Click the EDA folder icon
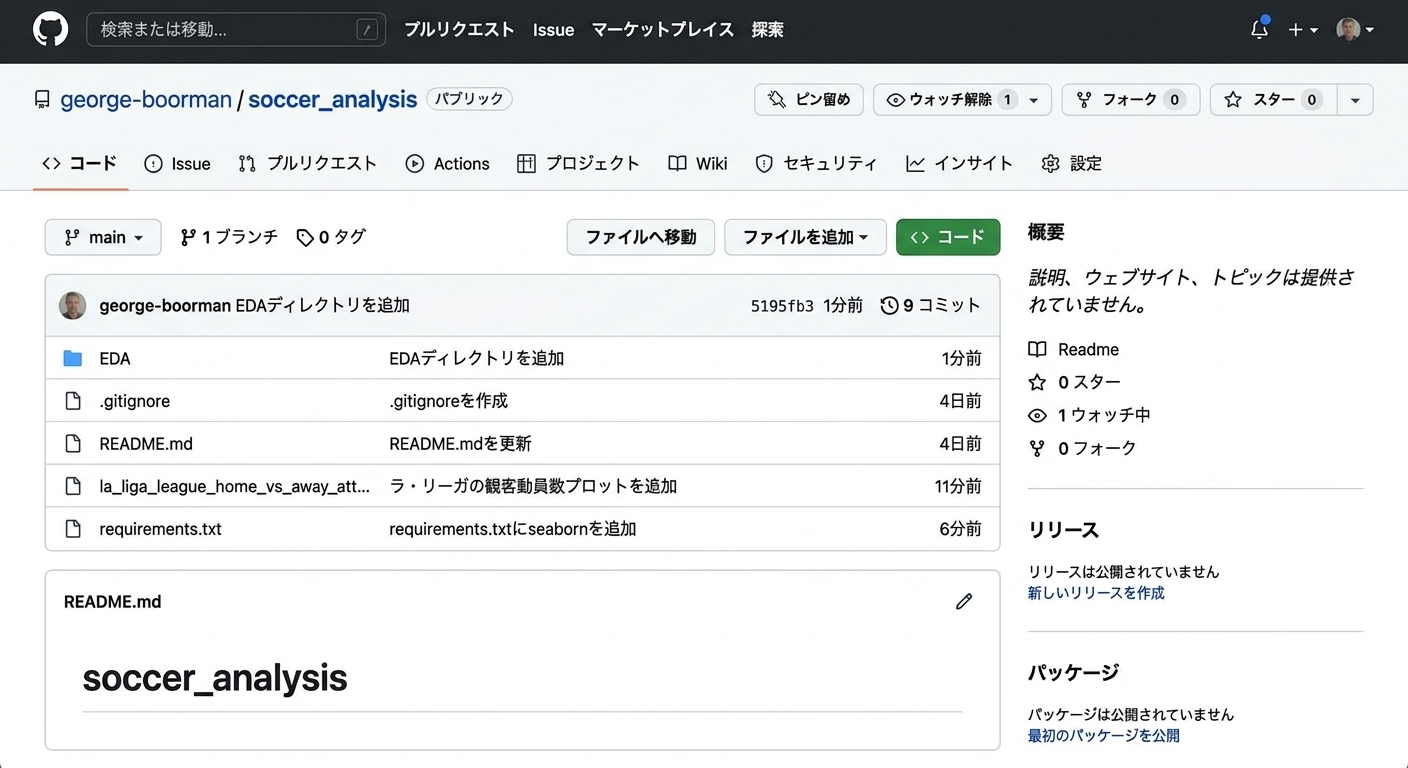 73,358
